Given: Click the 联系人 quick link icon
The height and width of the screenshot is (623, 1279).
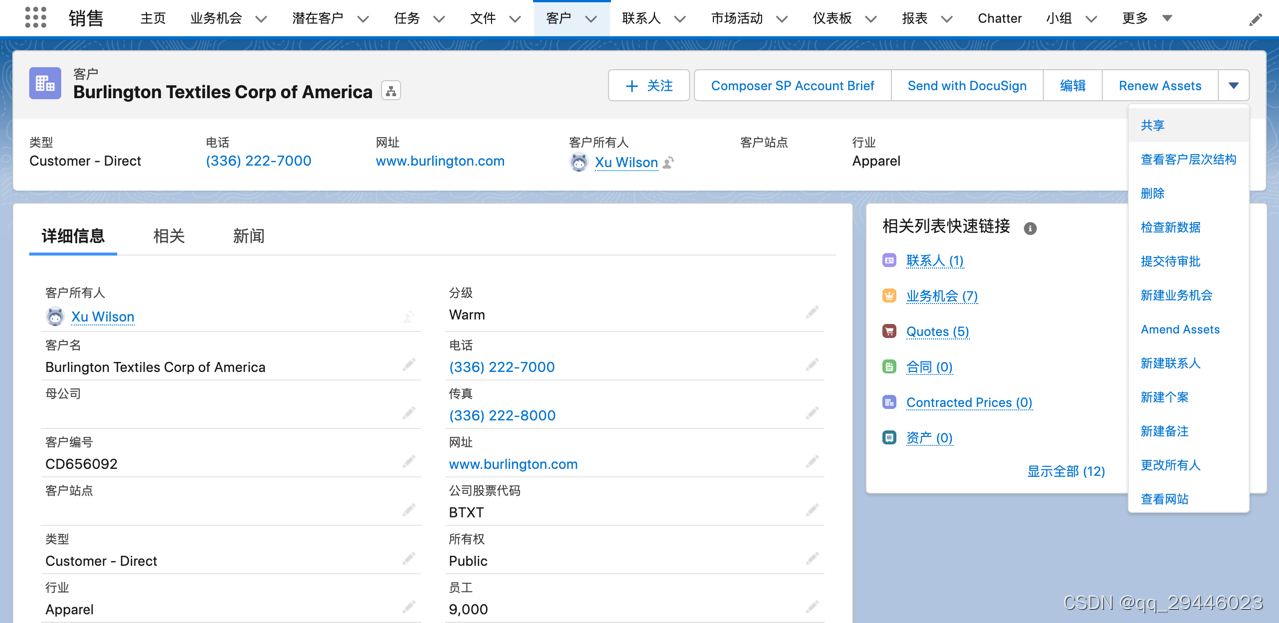Looking at the screenshot, I should [x=889, y=260].
